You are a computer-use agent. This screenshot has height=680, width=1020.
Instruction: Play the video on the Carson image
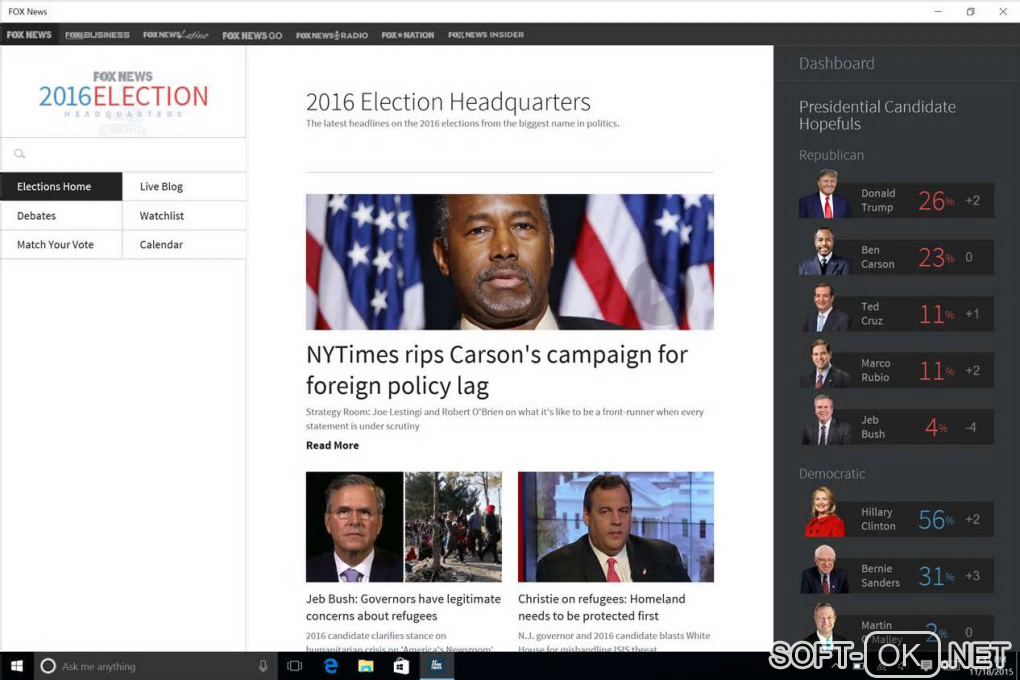coord(660,293)
